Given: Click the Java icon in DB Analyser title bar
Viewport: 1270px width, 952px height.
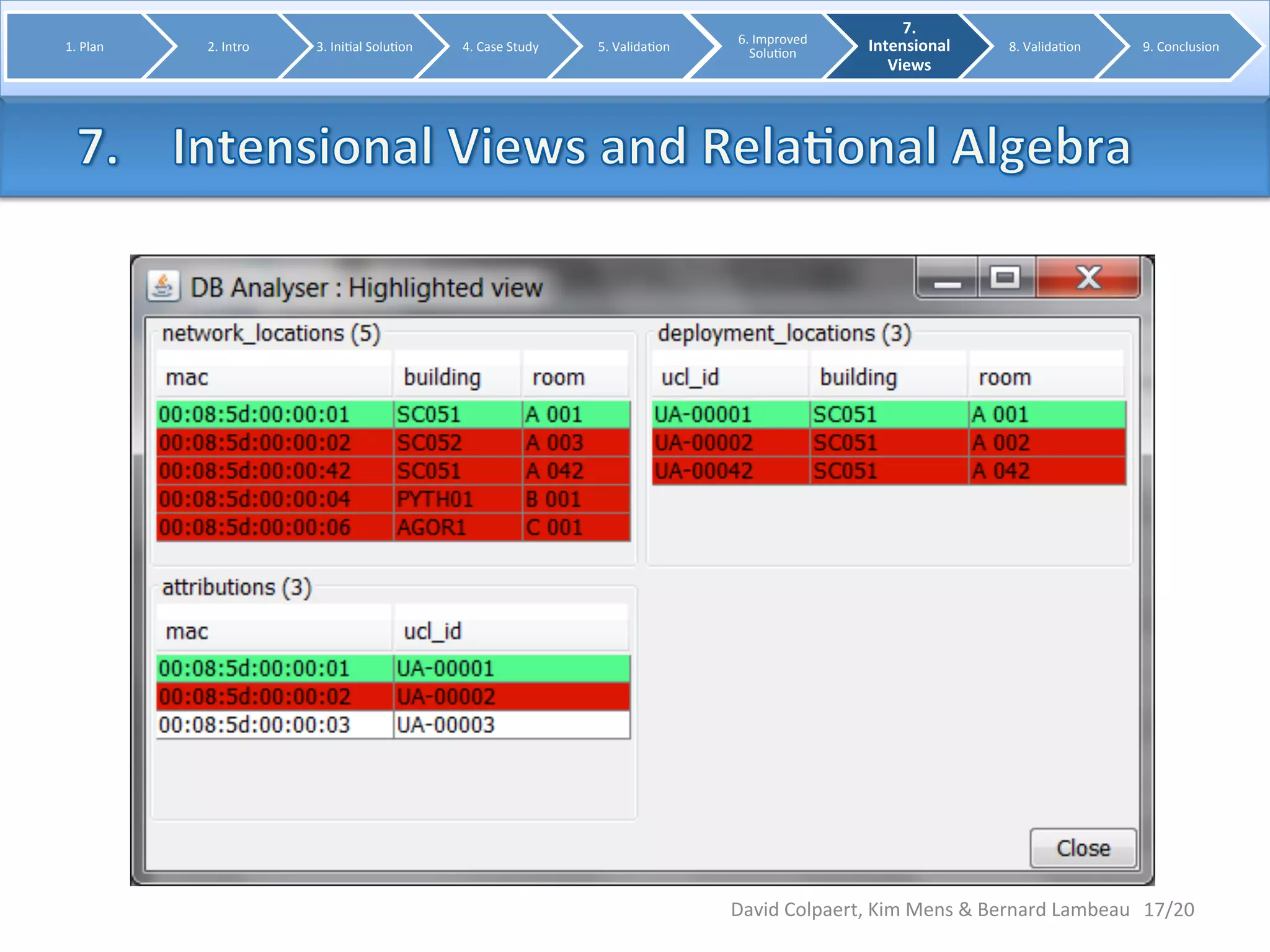Looking at the screenshot, I should pos(163,288).
